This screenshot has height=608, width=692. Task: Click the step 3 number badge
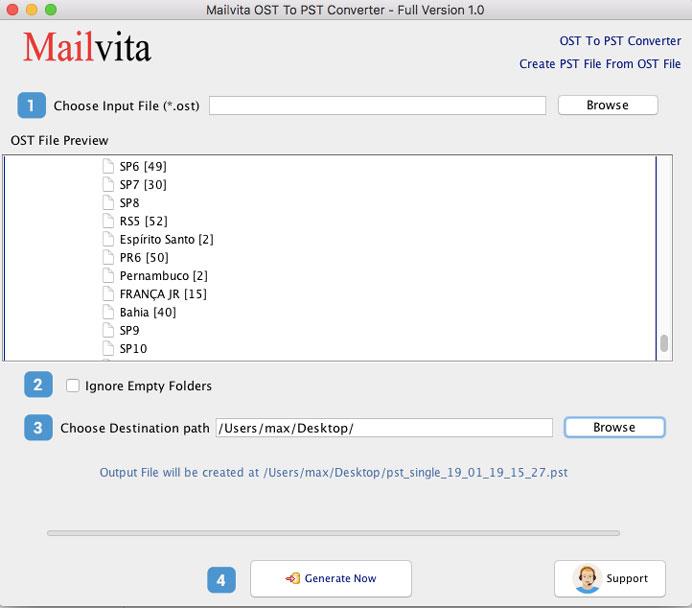[38, 428]
